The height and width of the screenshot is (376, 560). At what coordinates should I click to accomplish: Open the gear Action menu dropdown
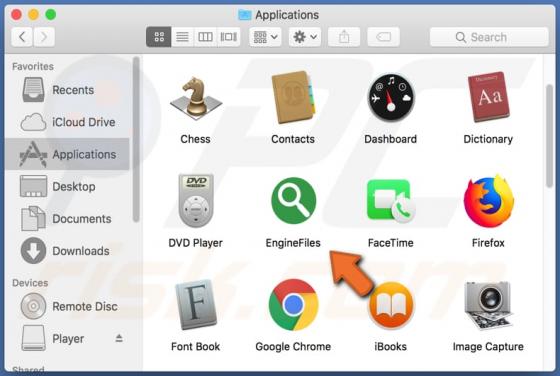pos(305,37)
